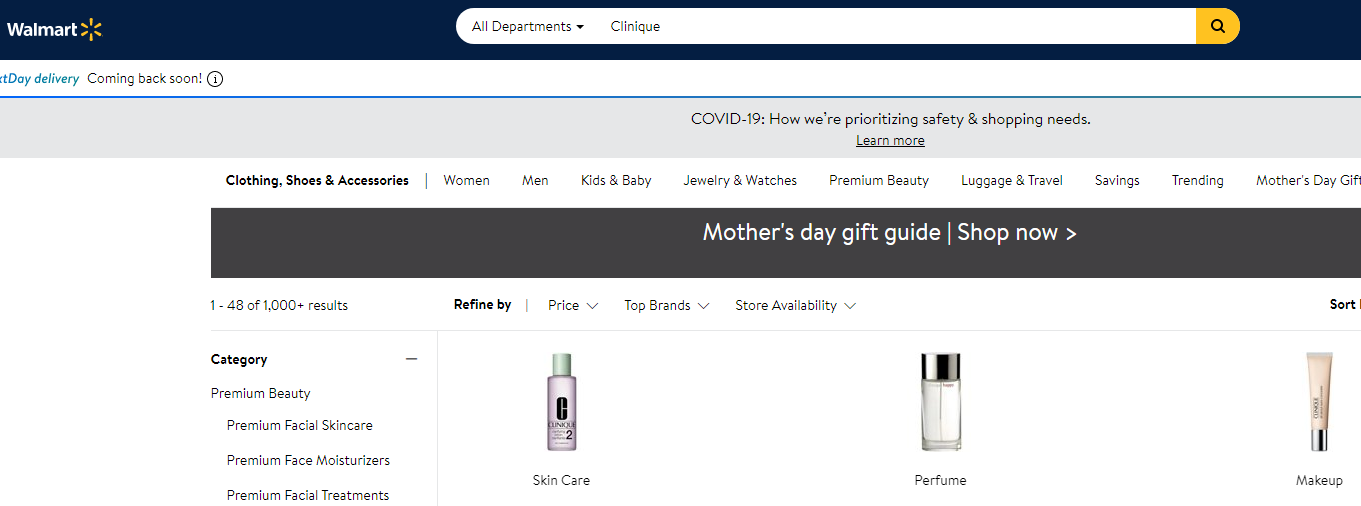Expand the Top Brands dropdown
The image size is (1361, 506).
(x=667, y=305)
